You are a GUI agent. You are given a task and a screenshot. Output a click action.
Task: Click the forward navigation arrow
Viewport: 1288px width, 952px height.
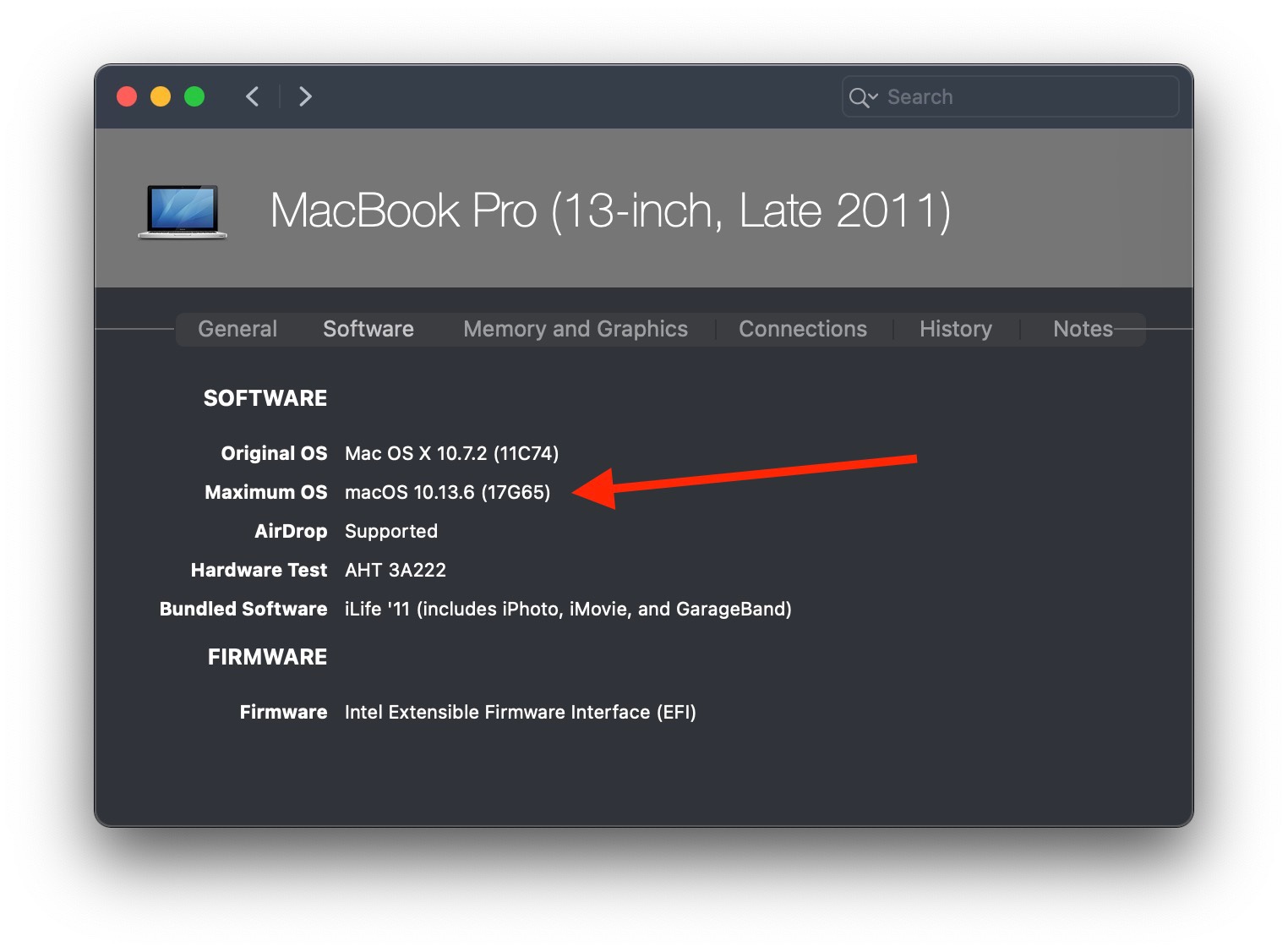pos(305,96)
